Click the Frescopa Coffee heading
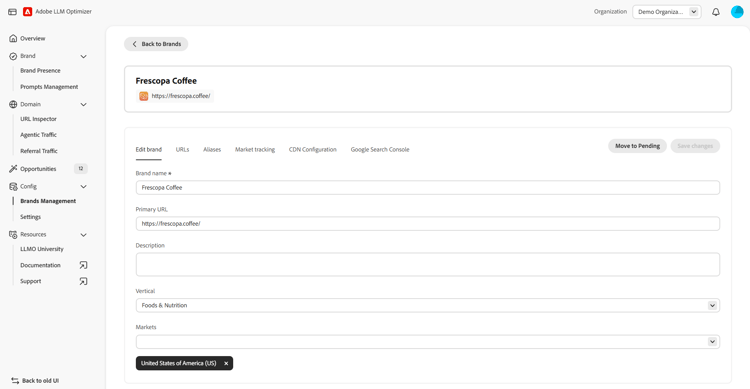This screenshot has width=750, height=389. pos(166,81)
